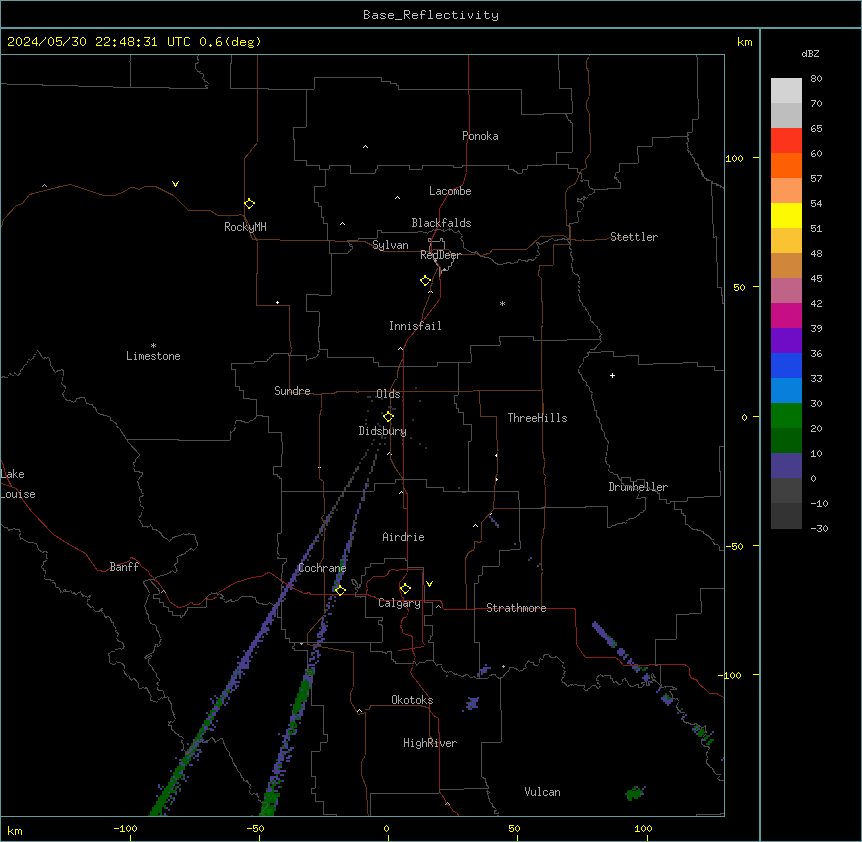Viewport: 862px width, 842px height.
Task: Click the yellow marker above Calgary label
Action: click(405, 589)
